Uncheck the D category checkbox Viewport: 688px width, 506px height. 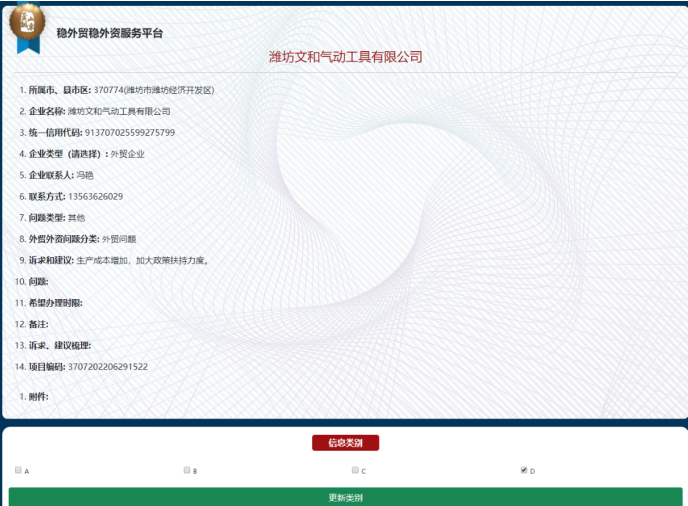click(x=524, y=470)
